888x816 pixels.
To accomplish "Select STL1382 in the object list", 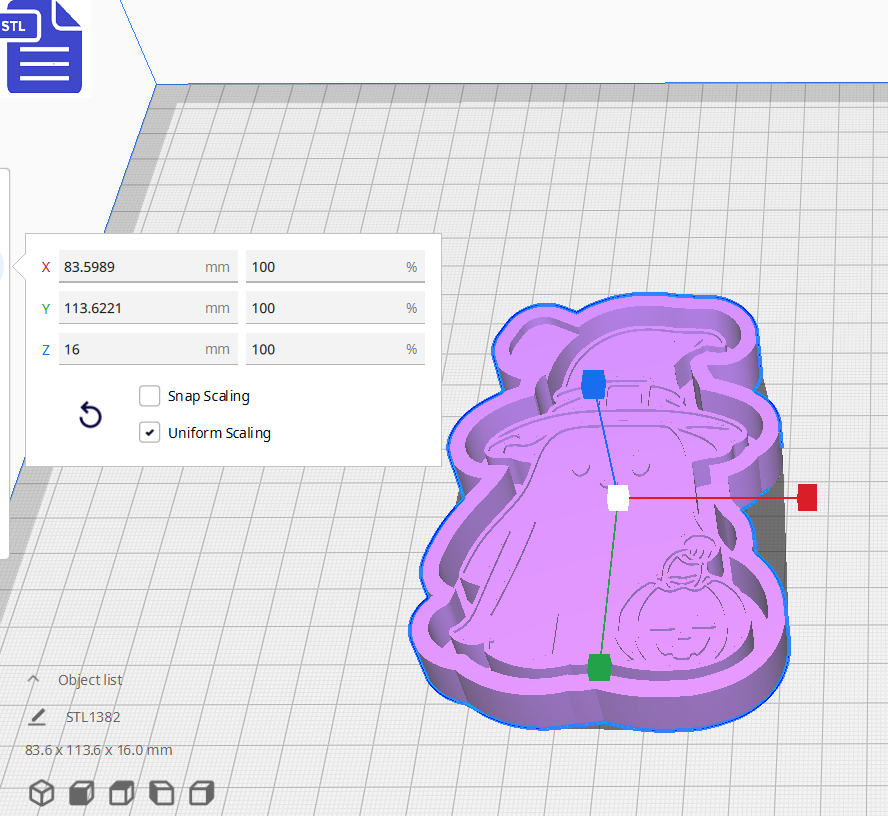I will 91,717.
